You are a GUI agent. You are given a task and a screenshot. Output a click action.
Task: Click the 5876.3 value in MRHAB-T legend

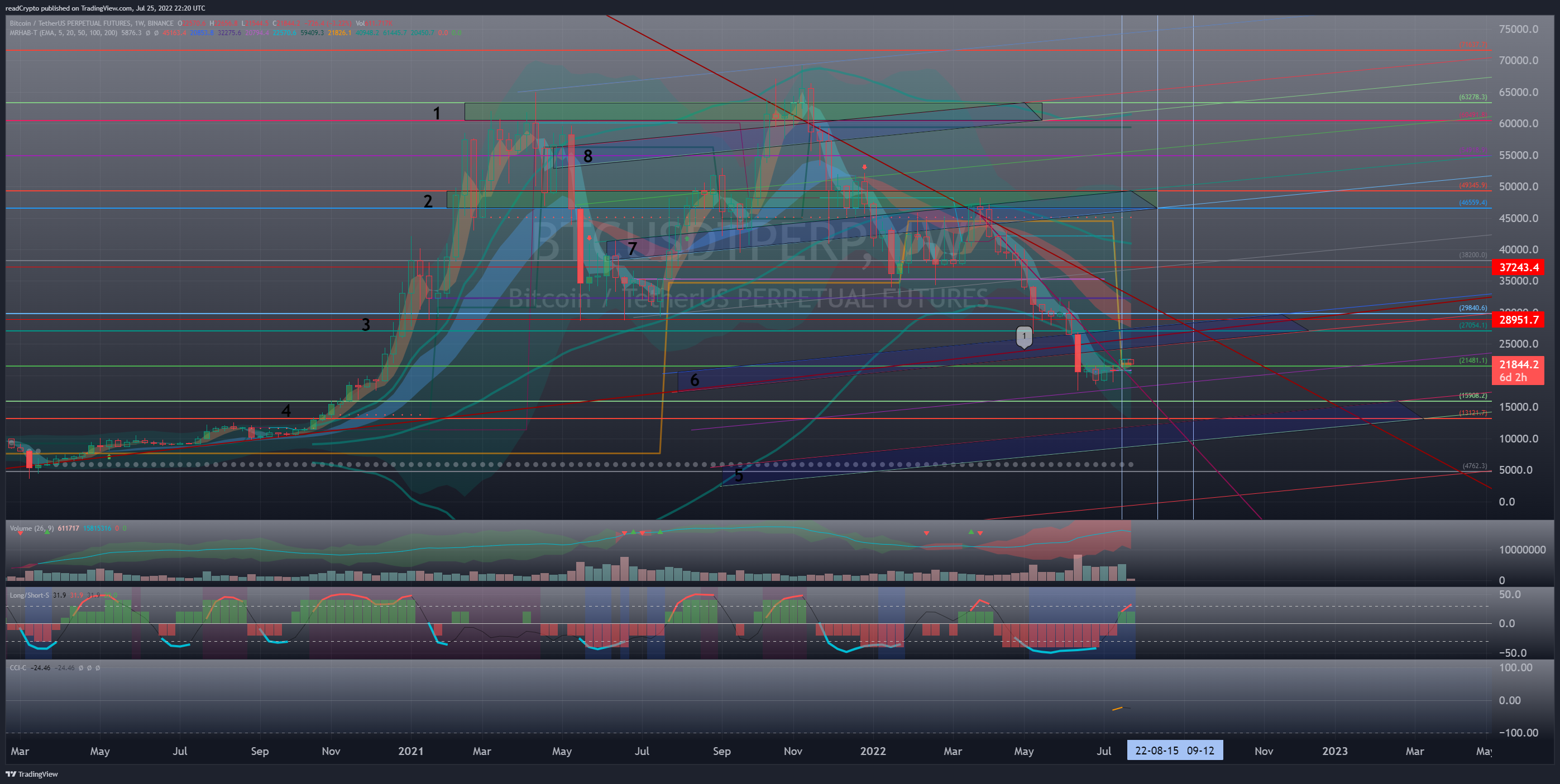click(x=131, y=33)
